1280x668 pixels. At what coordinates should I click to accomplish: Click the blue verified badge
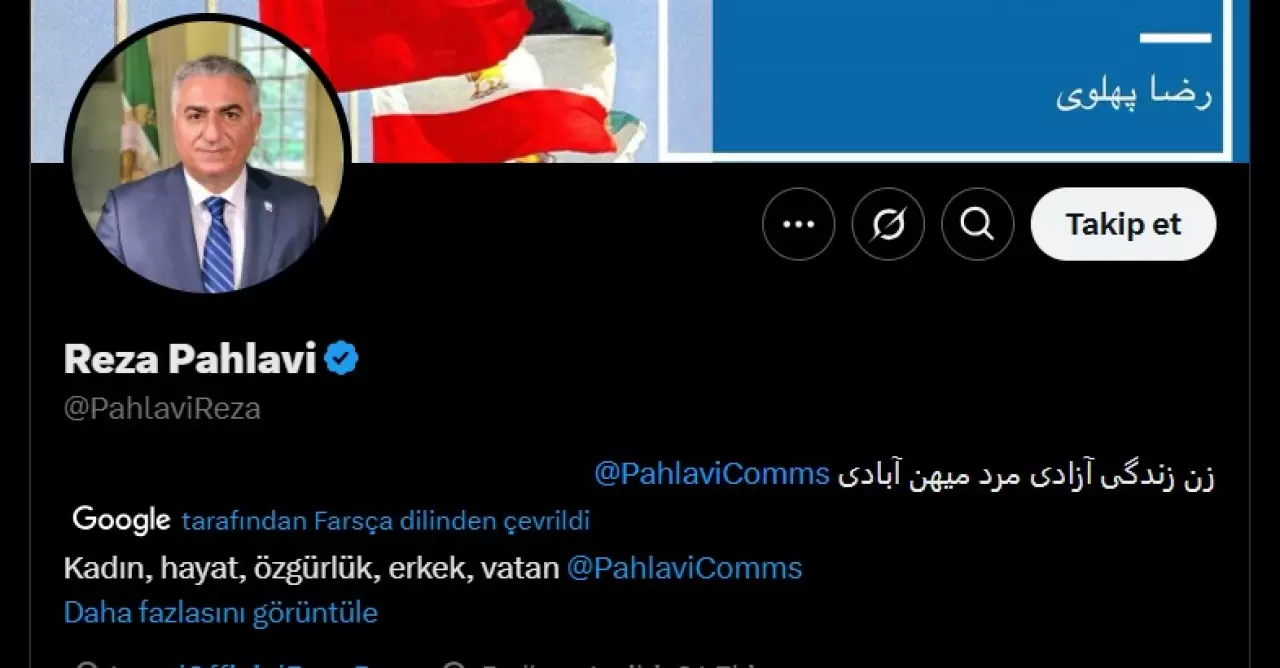341,358
